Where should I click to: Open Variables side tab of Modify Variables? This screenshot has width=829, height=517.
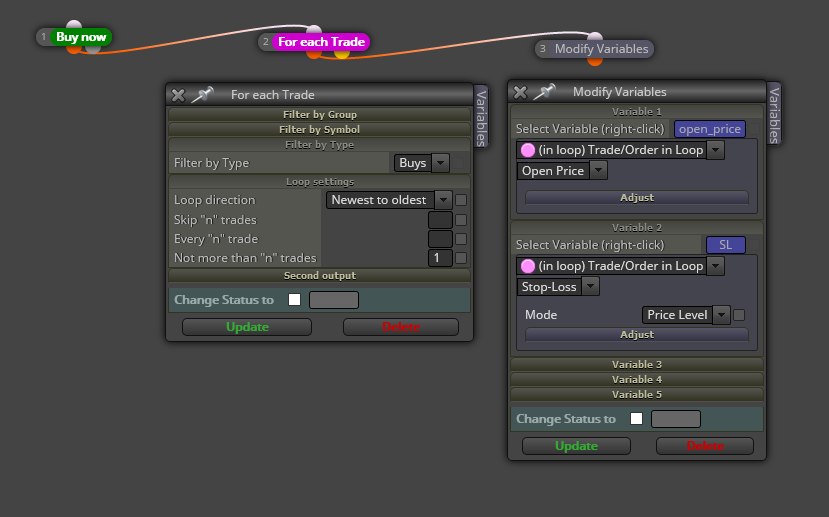[x=774, y=114]
